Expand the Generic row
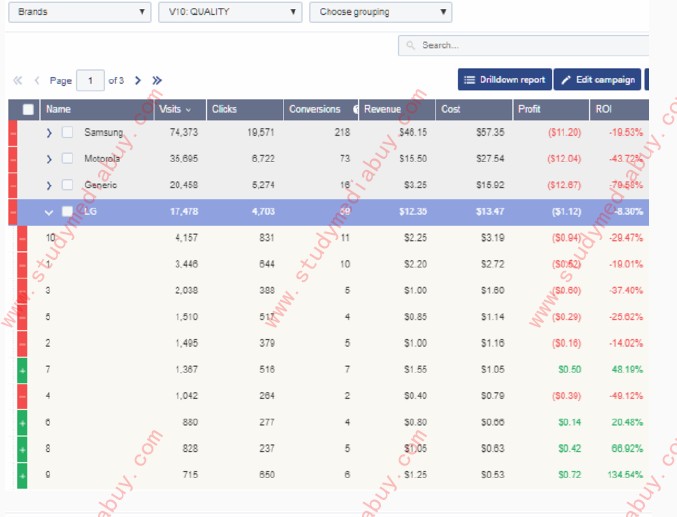Screen dimensions: 677x517 [x=49, y=186]
